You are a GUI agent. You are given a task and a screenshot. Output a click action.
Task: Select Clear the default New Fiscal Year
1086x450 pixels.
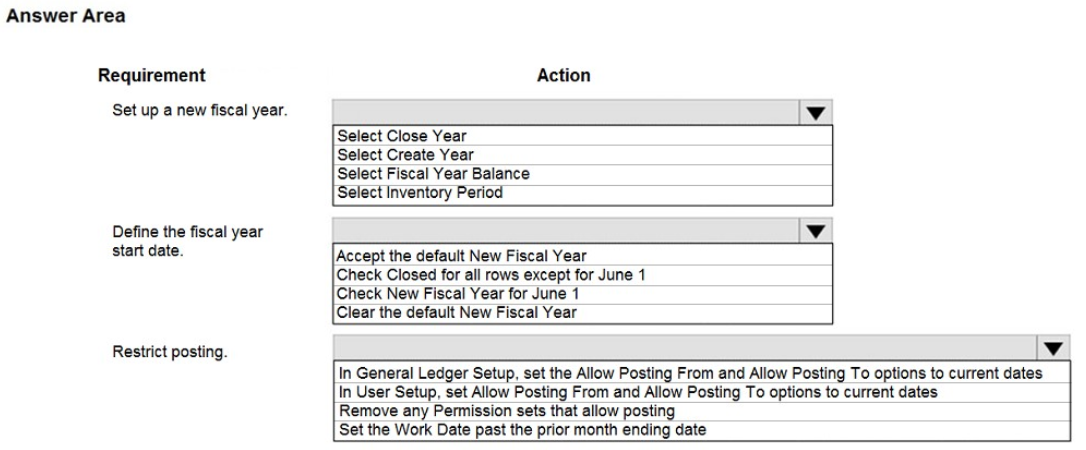coord(457,312)
